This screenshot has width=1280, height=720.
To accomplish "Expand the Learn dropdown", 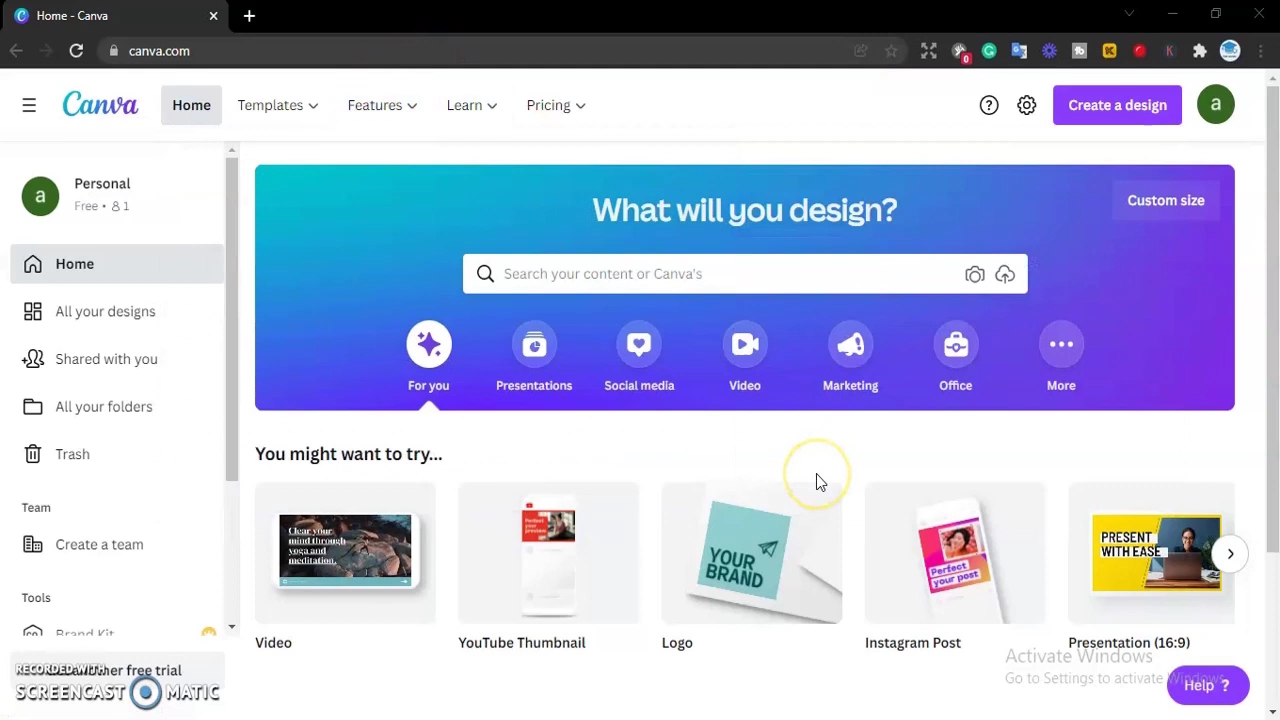I will tap(472, 105).
